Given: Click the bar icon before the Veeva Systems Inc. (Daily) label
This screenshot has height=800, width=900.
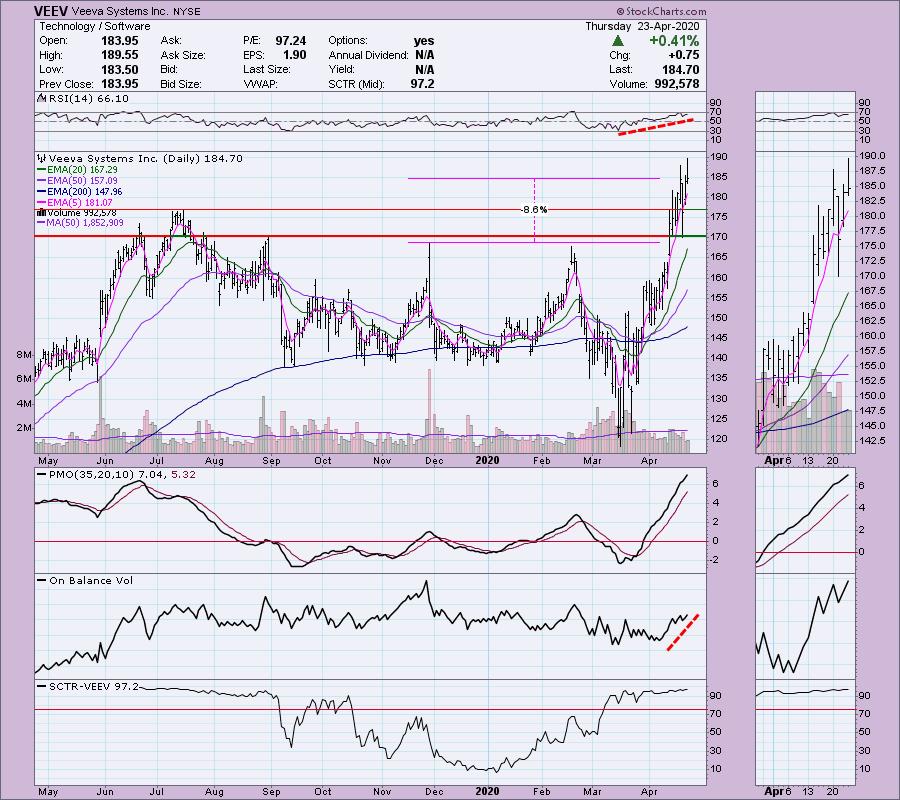Looking at the screenshot, I should (x=42, y=158).
